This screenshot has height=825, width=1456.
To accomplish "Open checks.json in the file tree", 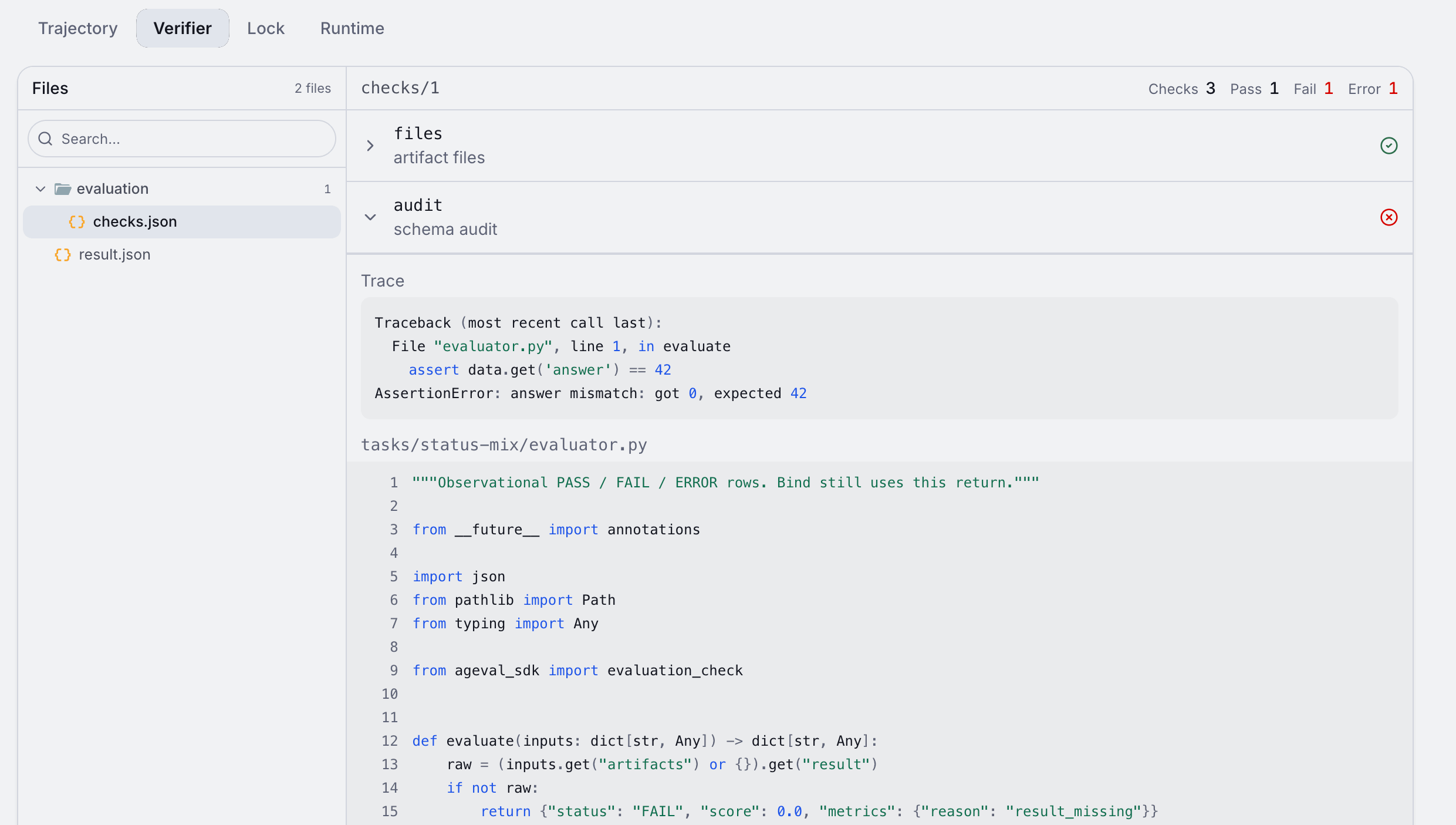I will tap(182, 221).
